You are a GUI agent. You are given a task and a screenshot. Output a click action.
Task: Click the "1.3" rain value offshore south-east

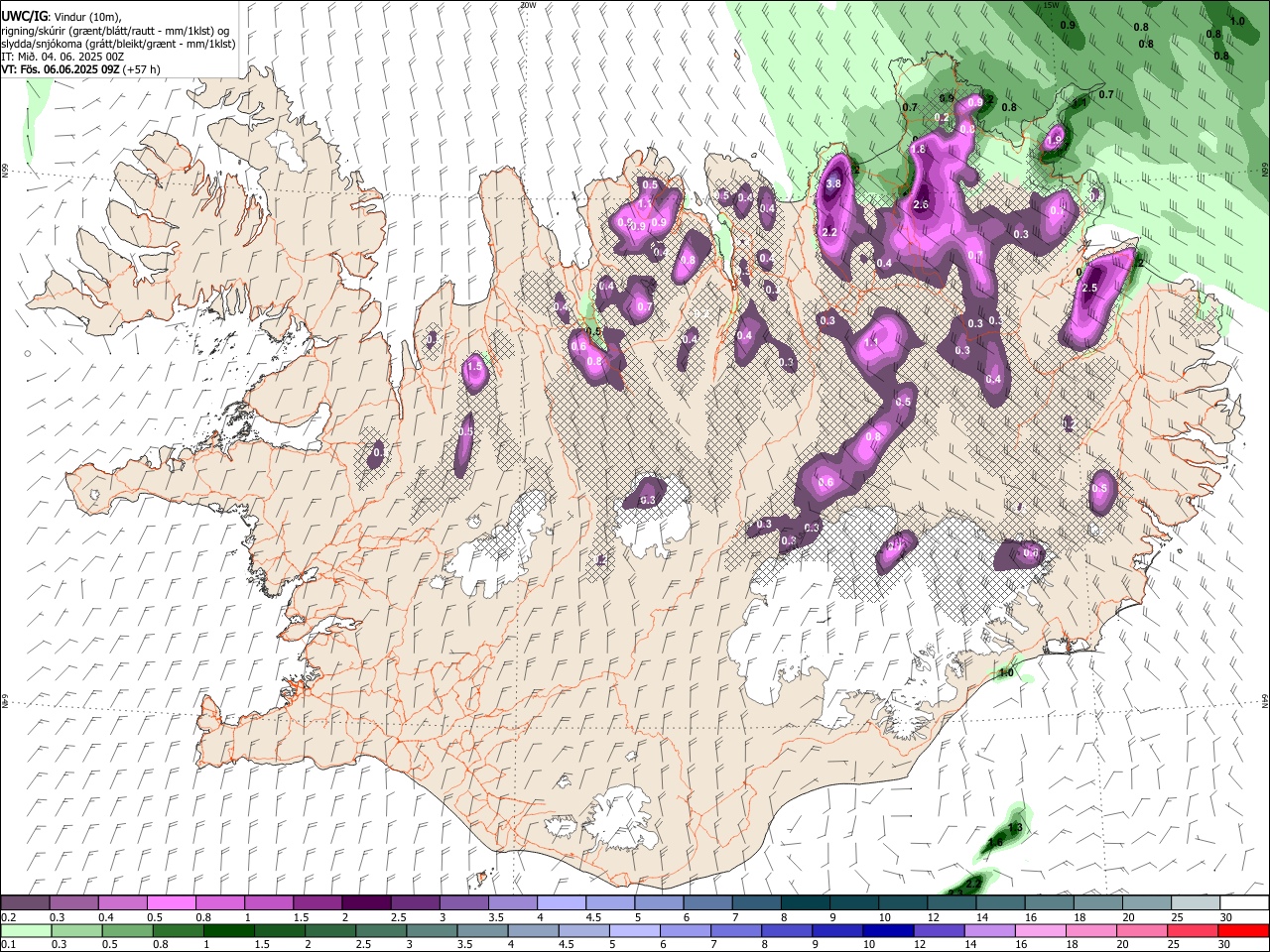click(x=1014, y=827)
